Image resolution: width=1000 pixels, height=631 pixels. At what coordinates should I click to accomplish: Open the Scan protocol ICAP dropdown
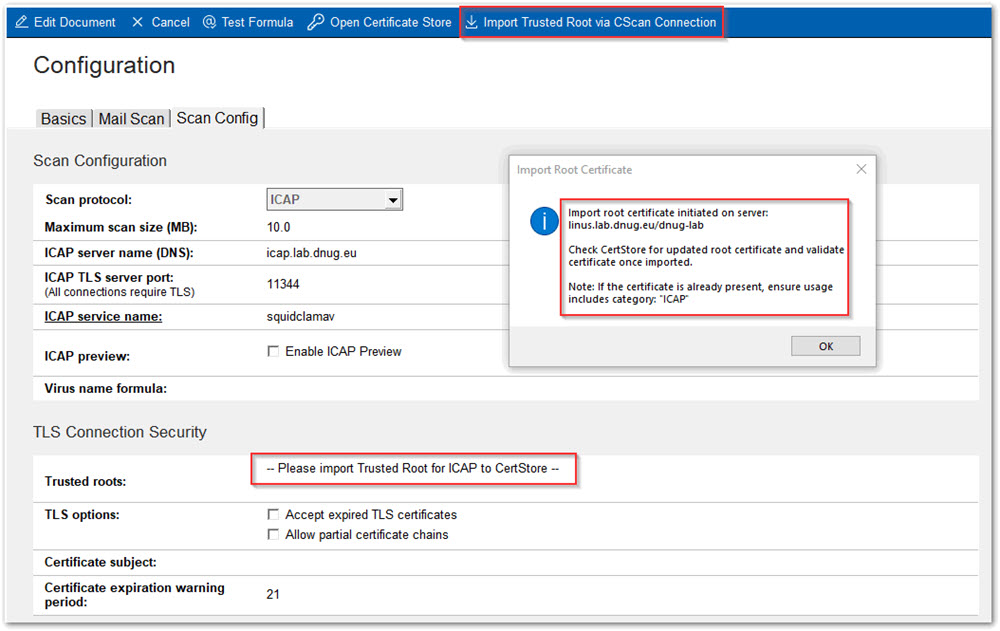393,200
